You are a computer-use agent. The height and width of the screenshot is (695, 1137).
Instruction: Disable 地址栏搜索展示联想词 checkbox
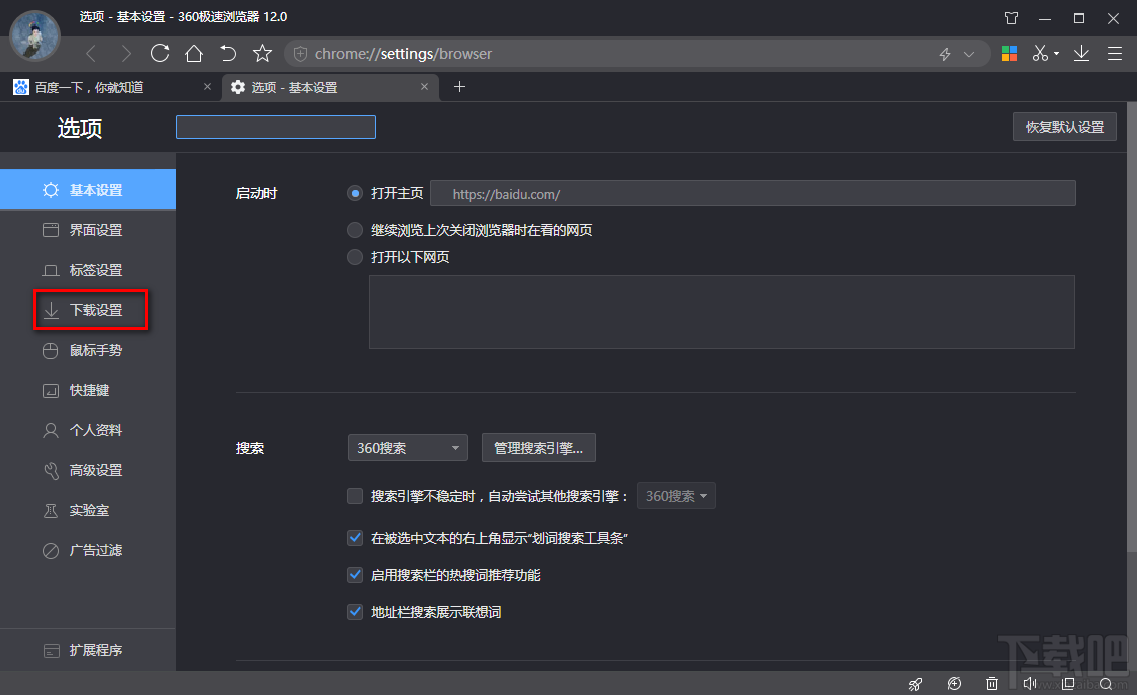coord(355,612)
